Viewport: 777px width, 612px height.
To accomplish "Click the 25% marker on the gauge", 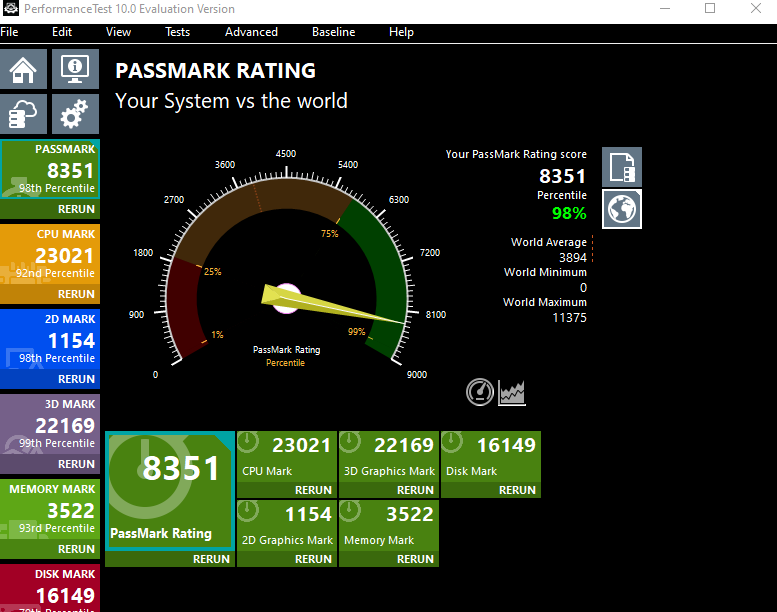I will pyautogui.click(x=213, y=272).
